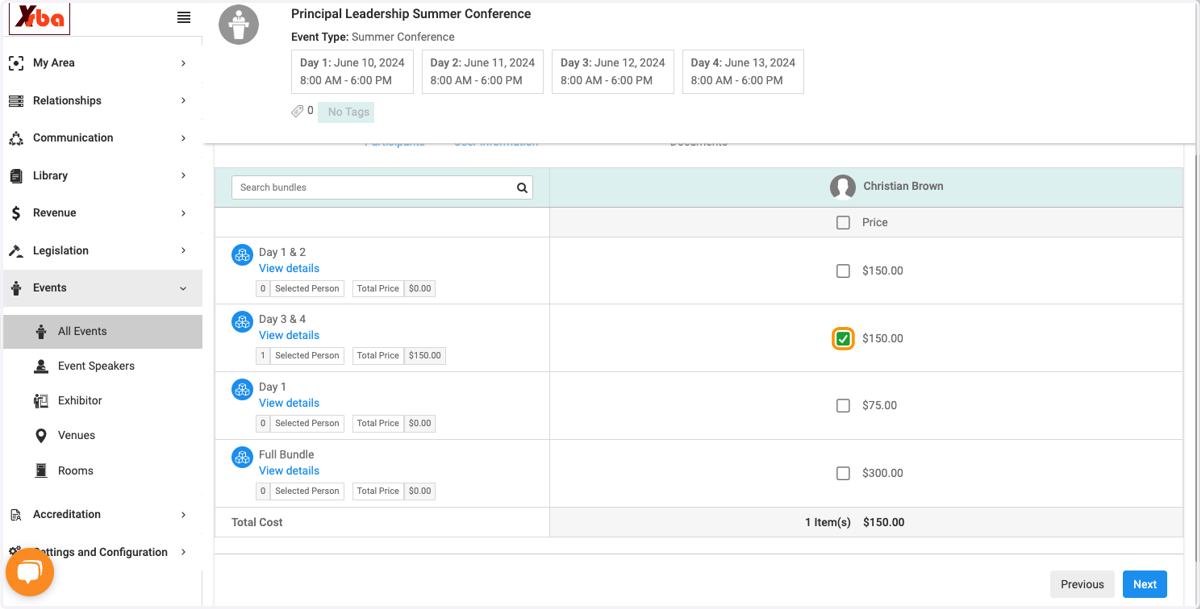
Task: Click the hamburger menu icon
Action: (x=184, y=17)
